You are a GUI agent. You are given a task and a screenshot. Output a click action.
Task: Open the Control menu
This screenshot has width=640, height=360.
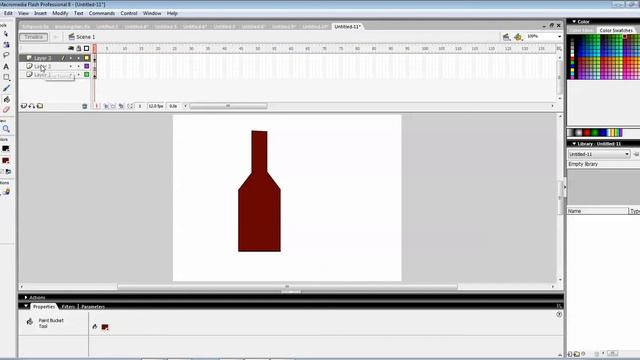[129, 13]
